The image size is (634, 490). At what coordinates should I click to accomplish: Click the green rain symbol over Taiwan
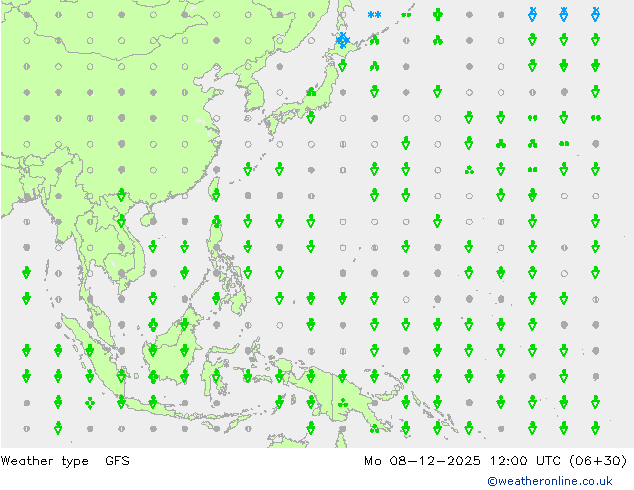tap(216, 196)
